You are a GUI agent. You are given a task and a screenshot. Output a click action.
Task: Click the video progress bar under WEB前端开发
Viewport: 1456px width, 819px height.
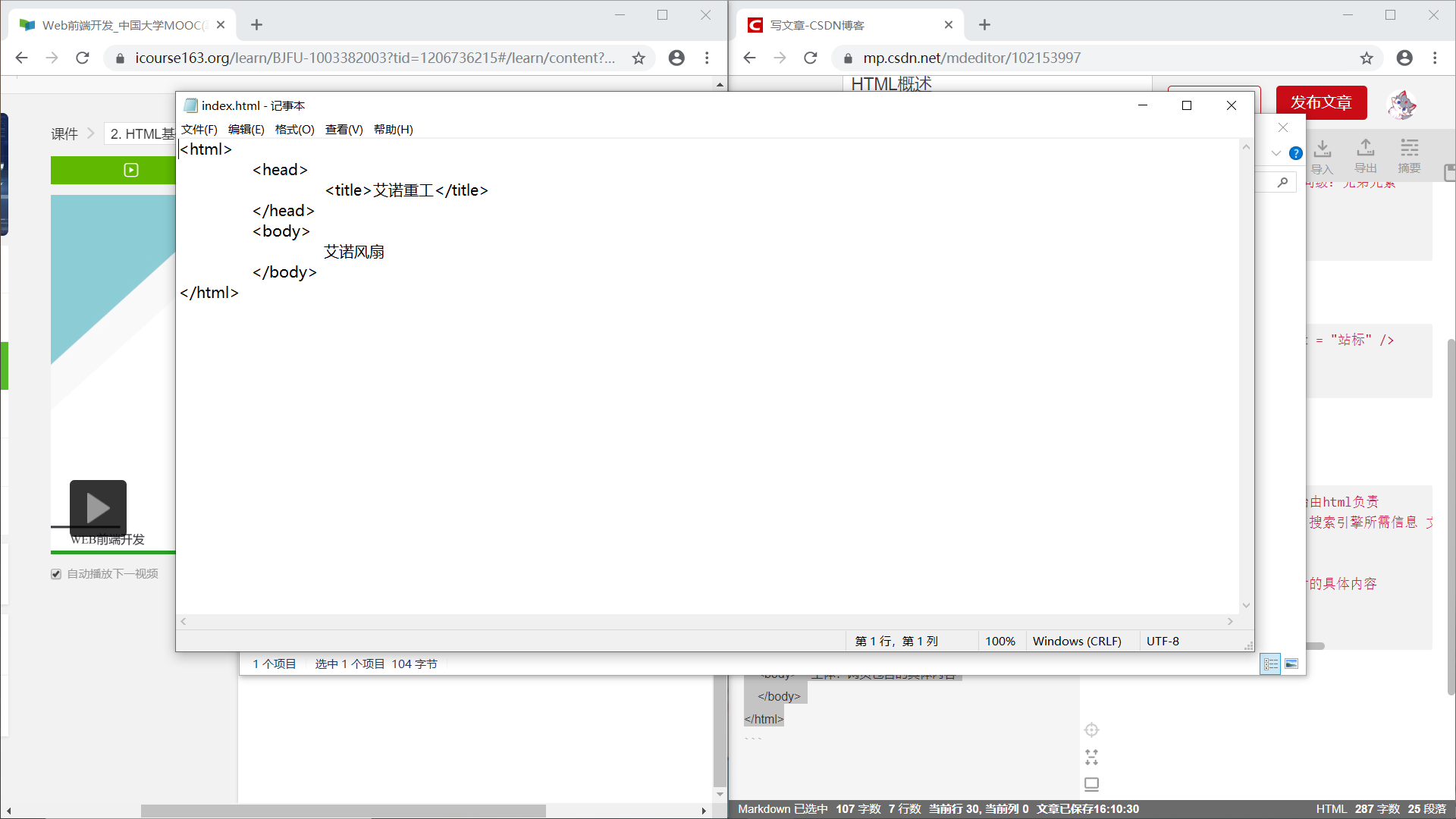[x=113, y=552]
